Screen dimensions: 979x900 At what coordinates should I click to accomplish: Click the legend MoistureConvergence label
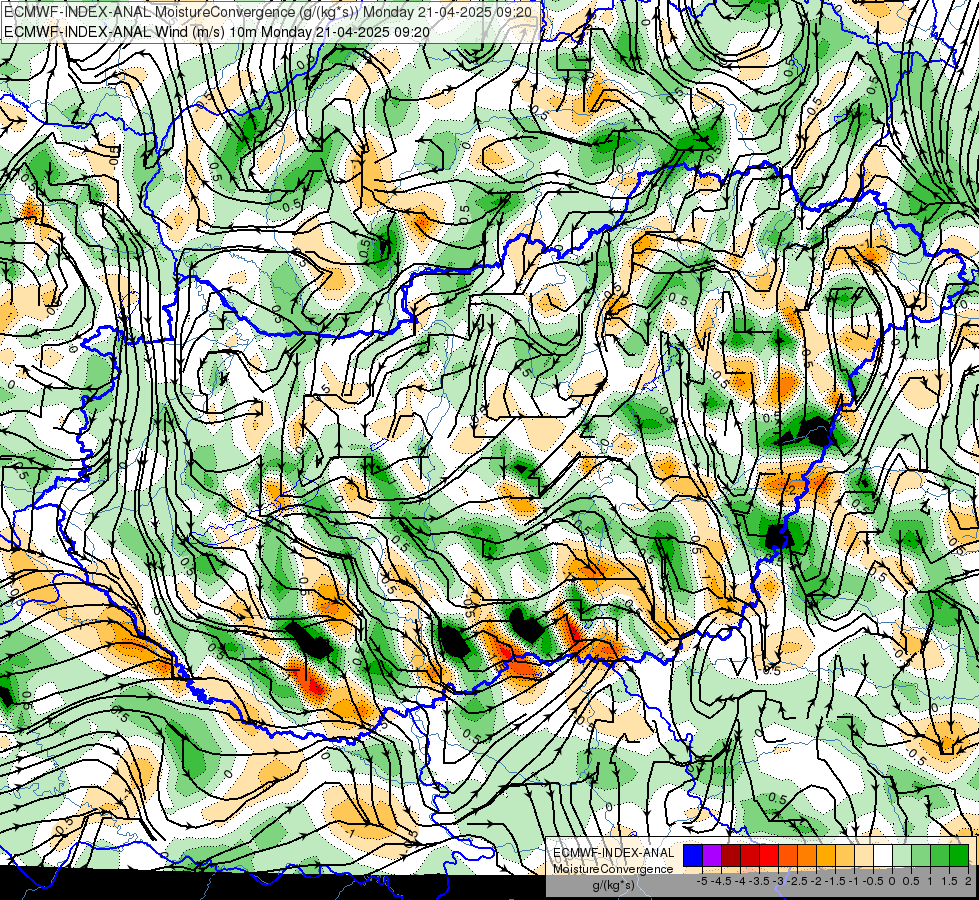tap(613, 869)
